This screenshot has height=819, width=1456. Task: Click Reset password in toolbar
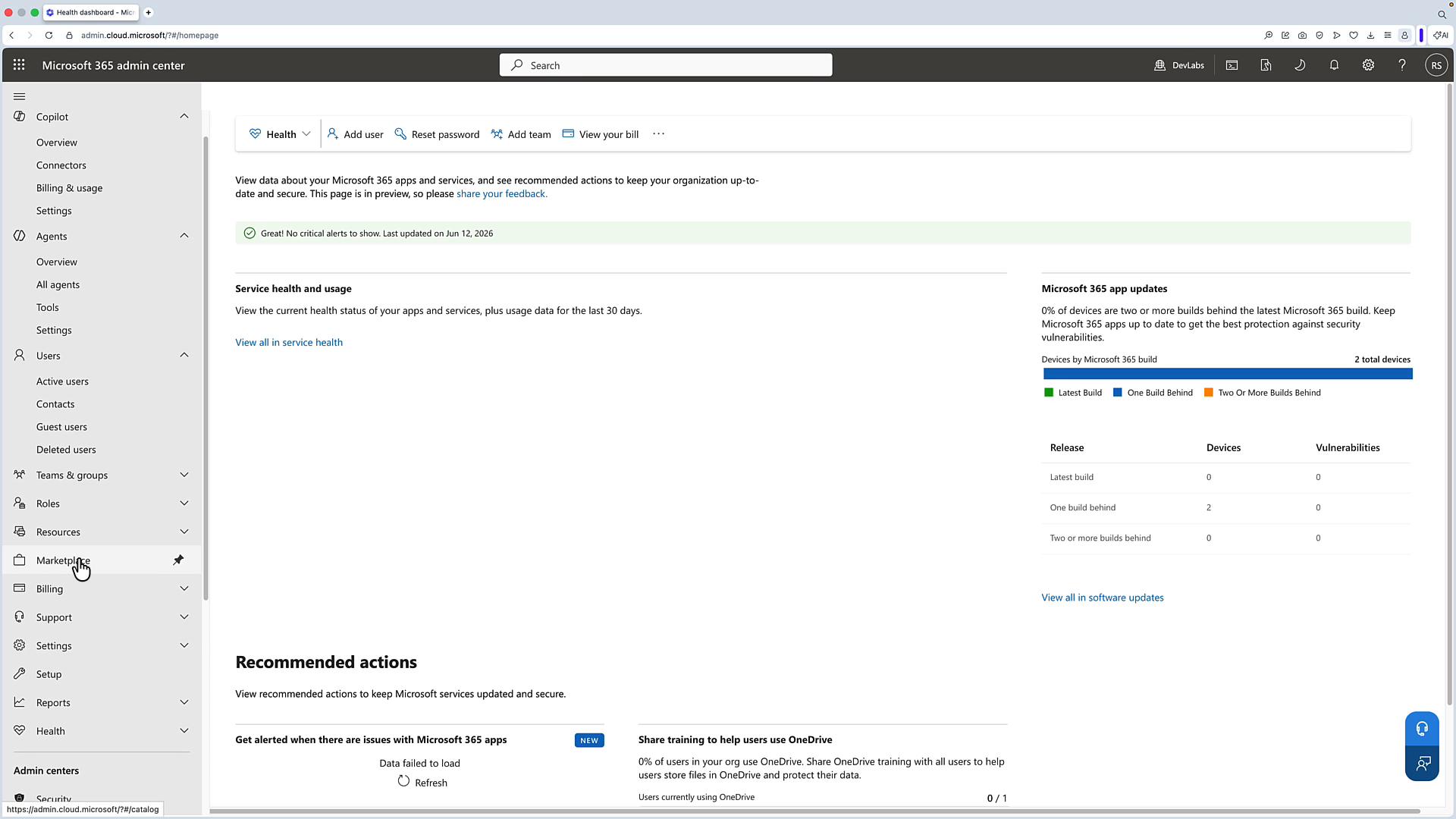[437, 134]
